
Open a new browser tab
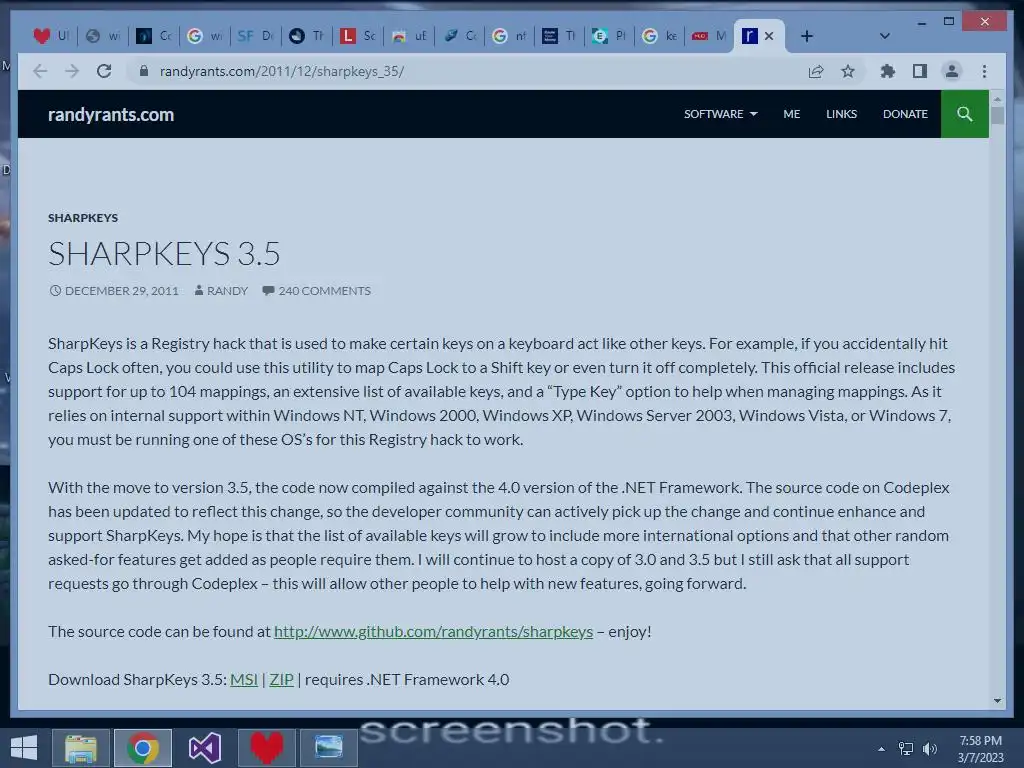[x=807, y=36]
